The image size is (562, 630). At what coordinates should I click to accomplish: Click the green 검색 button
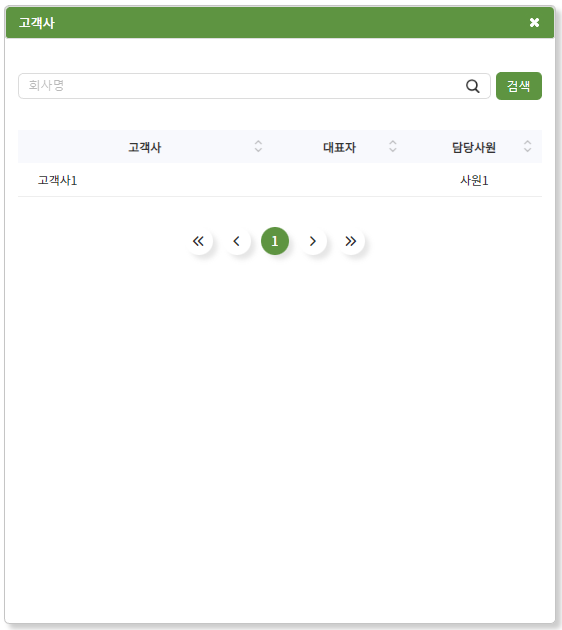coord(519,86)
